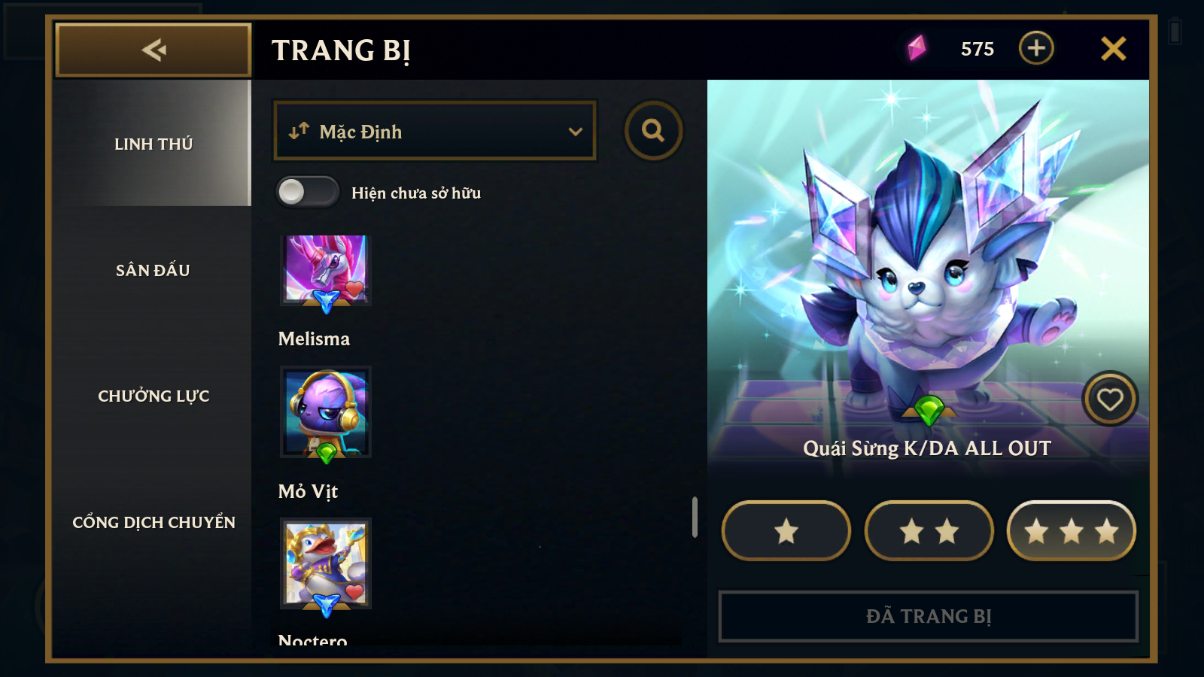Select the Mỏ Vịt headphone thumbnail

(326, 412)
